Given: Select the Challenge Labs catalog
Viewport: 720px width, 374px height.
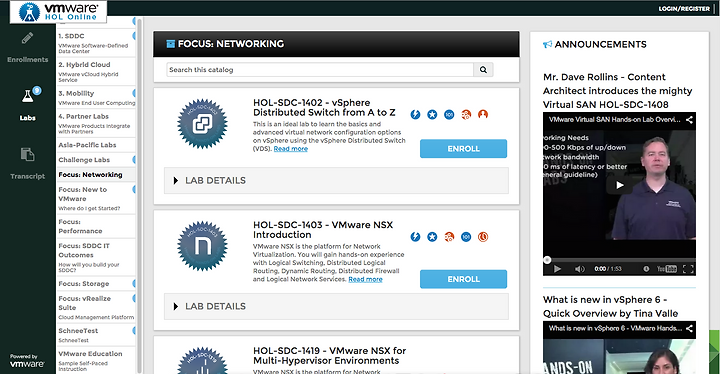Looking at the screenshot, I should pyautogui.click(x=96, y=160).
